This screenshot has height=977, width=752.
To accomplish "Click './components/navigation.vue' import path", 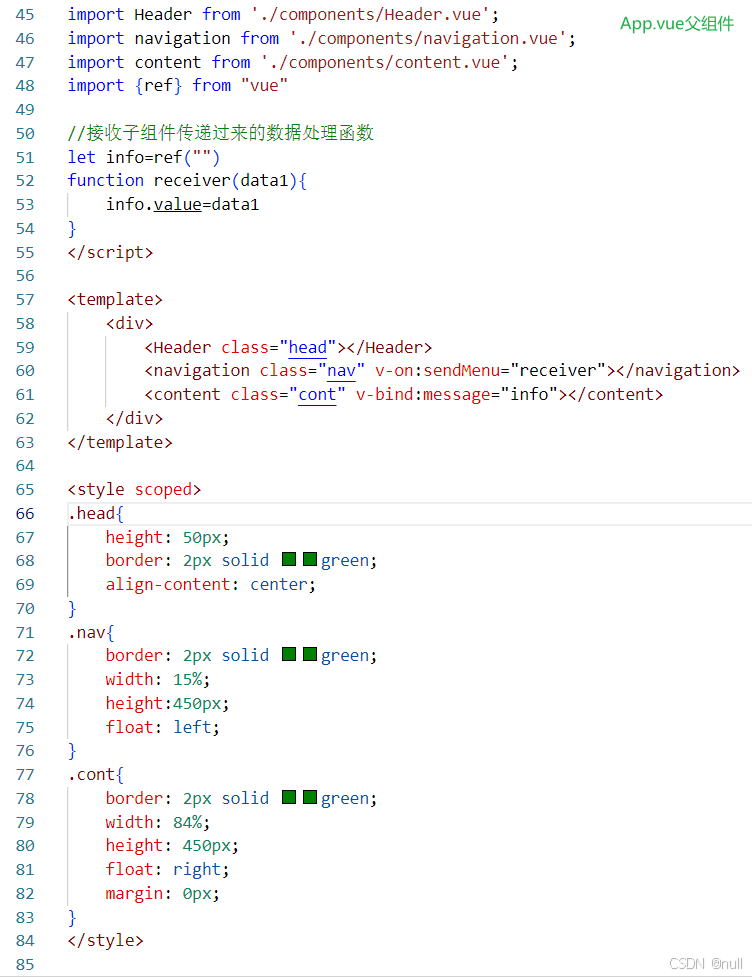I will click(x=429, y=39).
